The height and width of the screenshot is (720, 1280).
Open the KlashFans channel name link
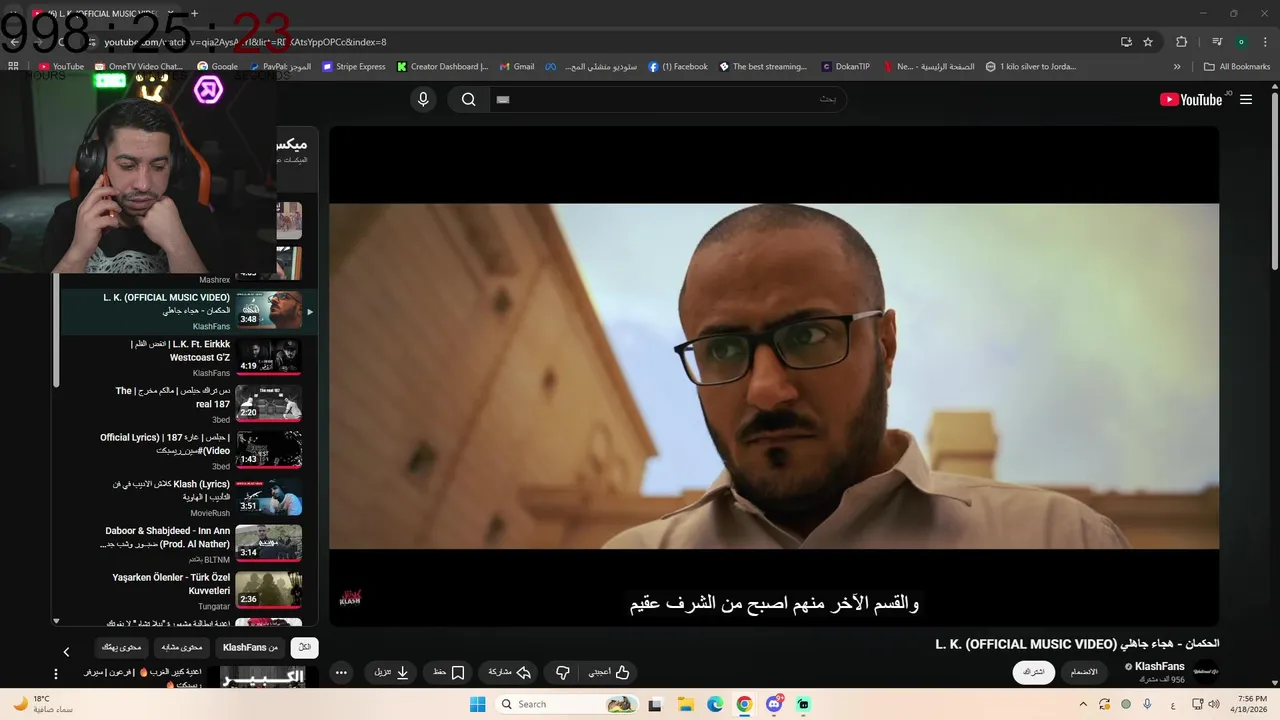[x=1159, y=666]
